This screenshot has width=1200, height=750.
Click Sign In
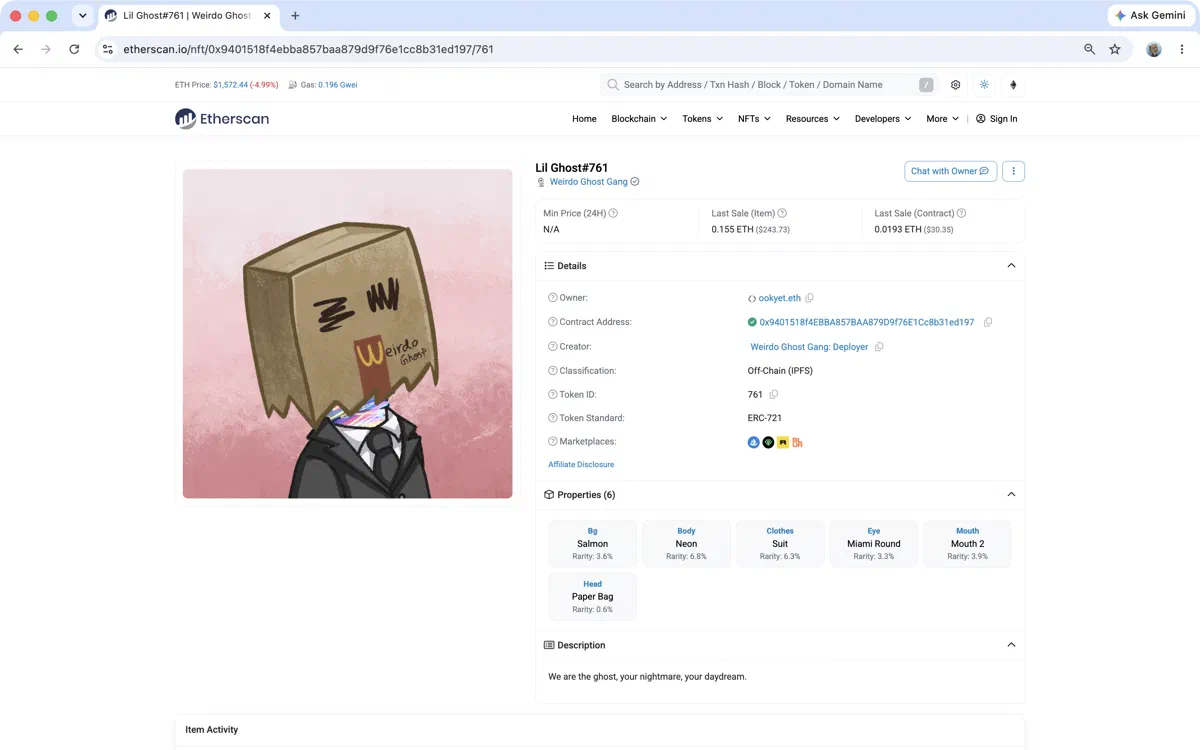(x=996, y=119)
